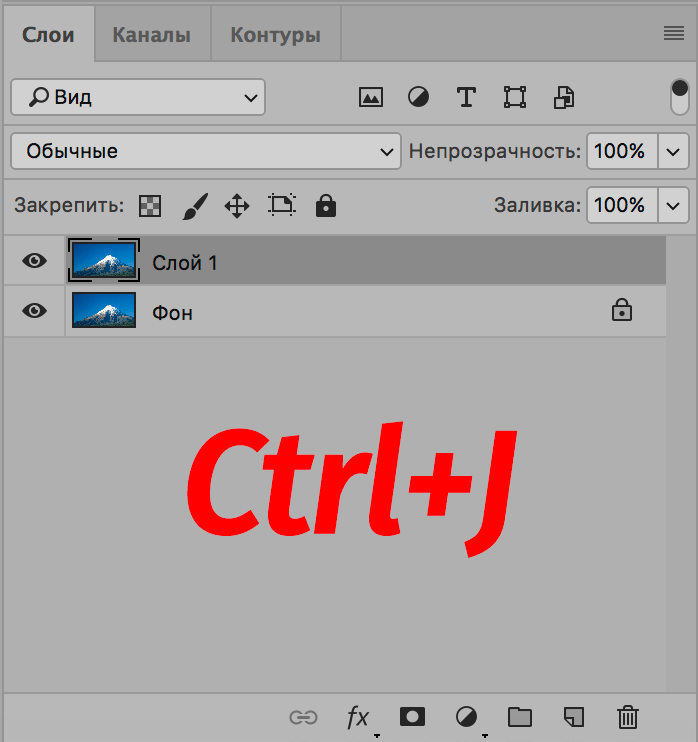Expand the Непрозрачность opacity slider arrow
The width and height of the screenshot is (698, 742).
click(x=674, y=151)
